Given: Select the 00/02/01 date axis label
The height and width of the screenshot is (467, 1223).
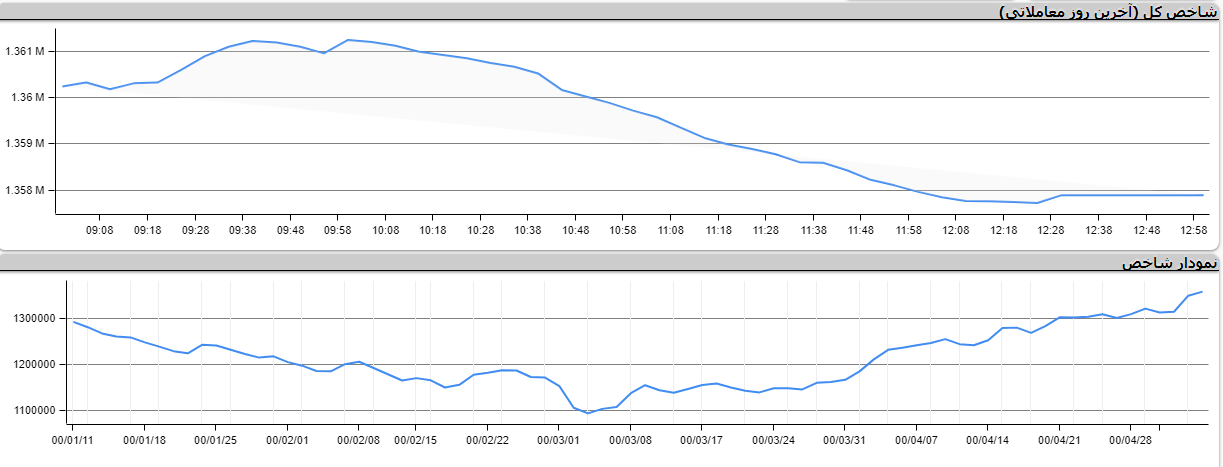Looking at the screenshot, I should point(288,439).
